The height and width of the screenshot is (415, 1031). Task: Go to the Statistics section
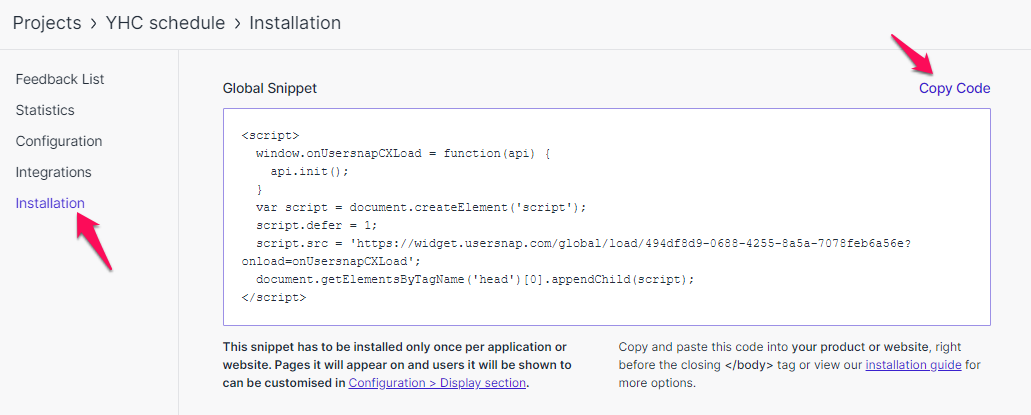pos(45,110)
